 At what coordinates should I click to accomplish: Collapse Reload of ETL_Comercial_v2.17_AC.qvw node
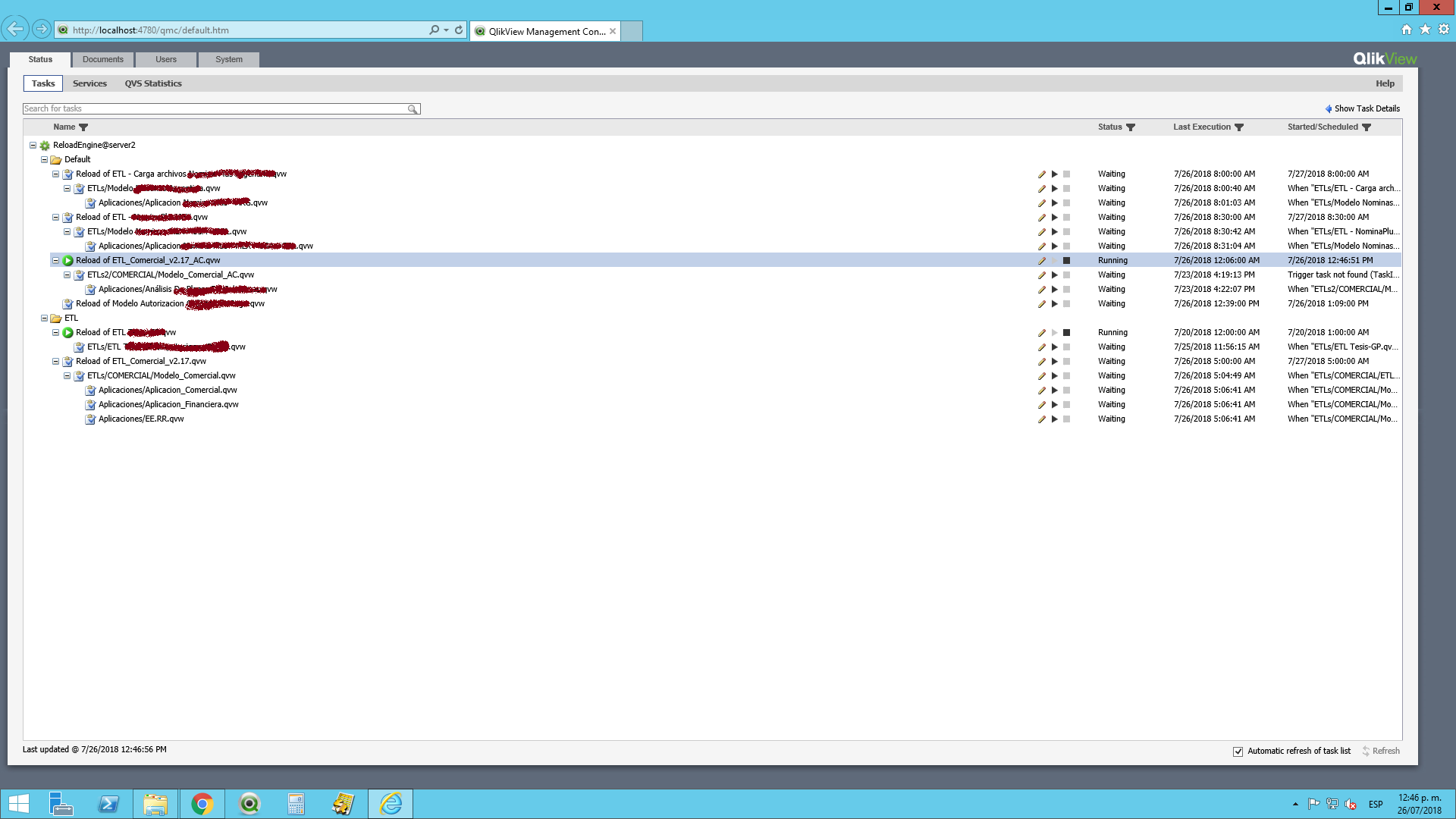point(55,261)
